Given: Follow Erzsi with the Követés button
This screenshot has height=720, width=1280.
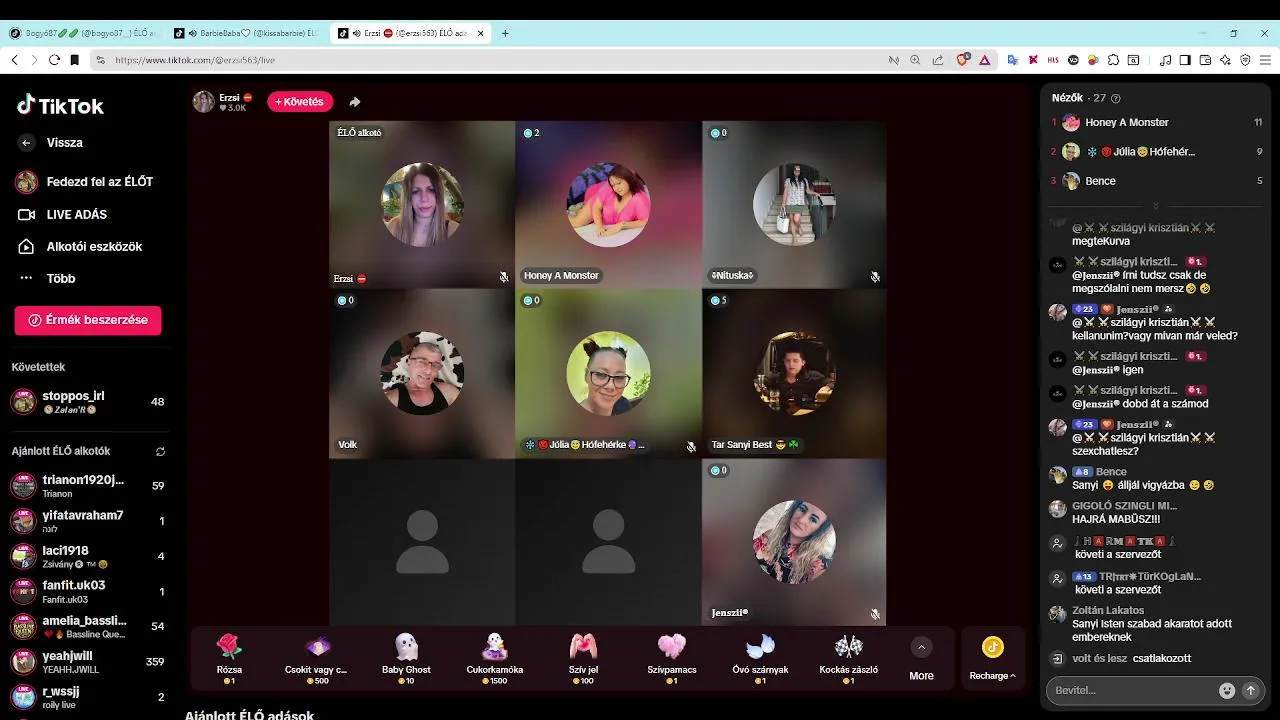Looking at the screenshot, I should pyautogui.click(x=299, y=102).
